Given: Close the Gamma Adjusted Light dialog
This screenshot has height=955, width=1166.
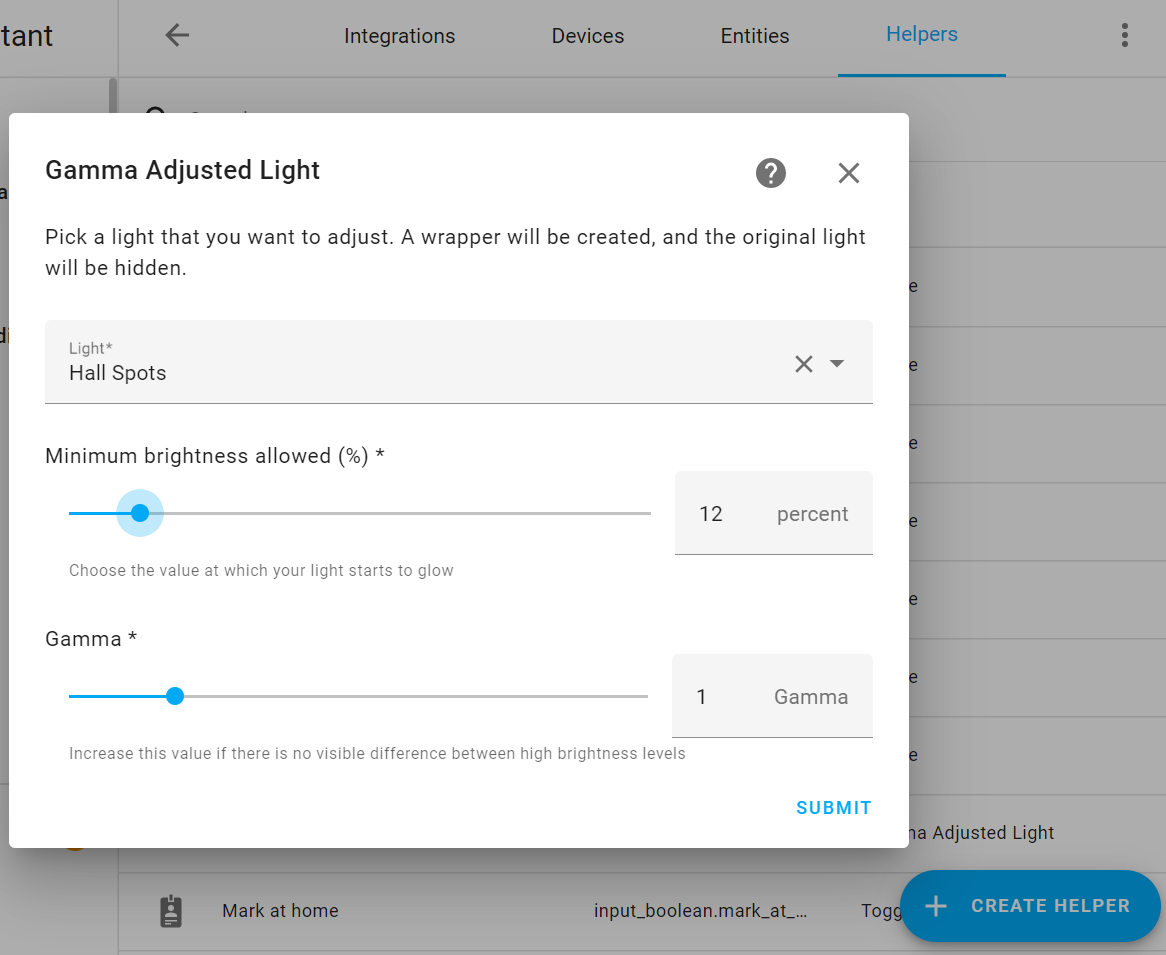Looking at the screenshot, I should point(848,173).
